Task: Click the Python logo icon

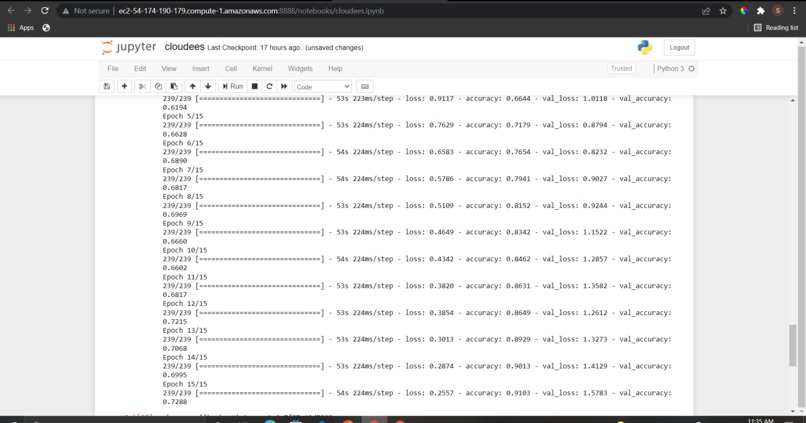Action: point(645,47)
